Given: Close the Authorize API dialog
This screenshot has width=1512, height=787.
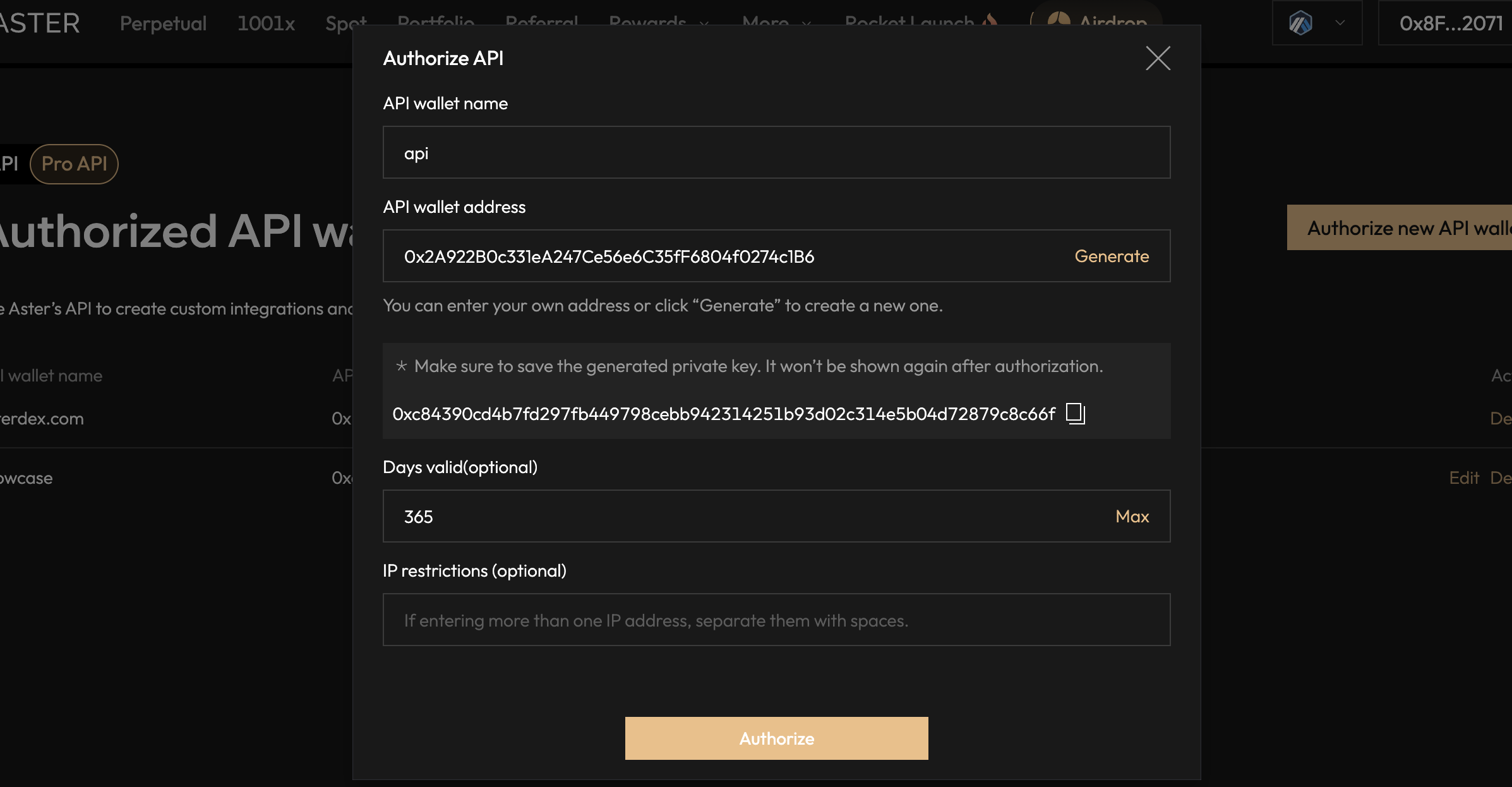Looking at the screenshot, I should [x=1158, y=58].
